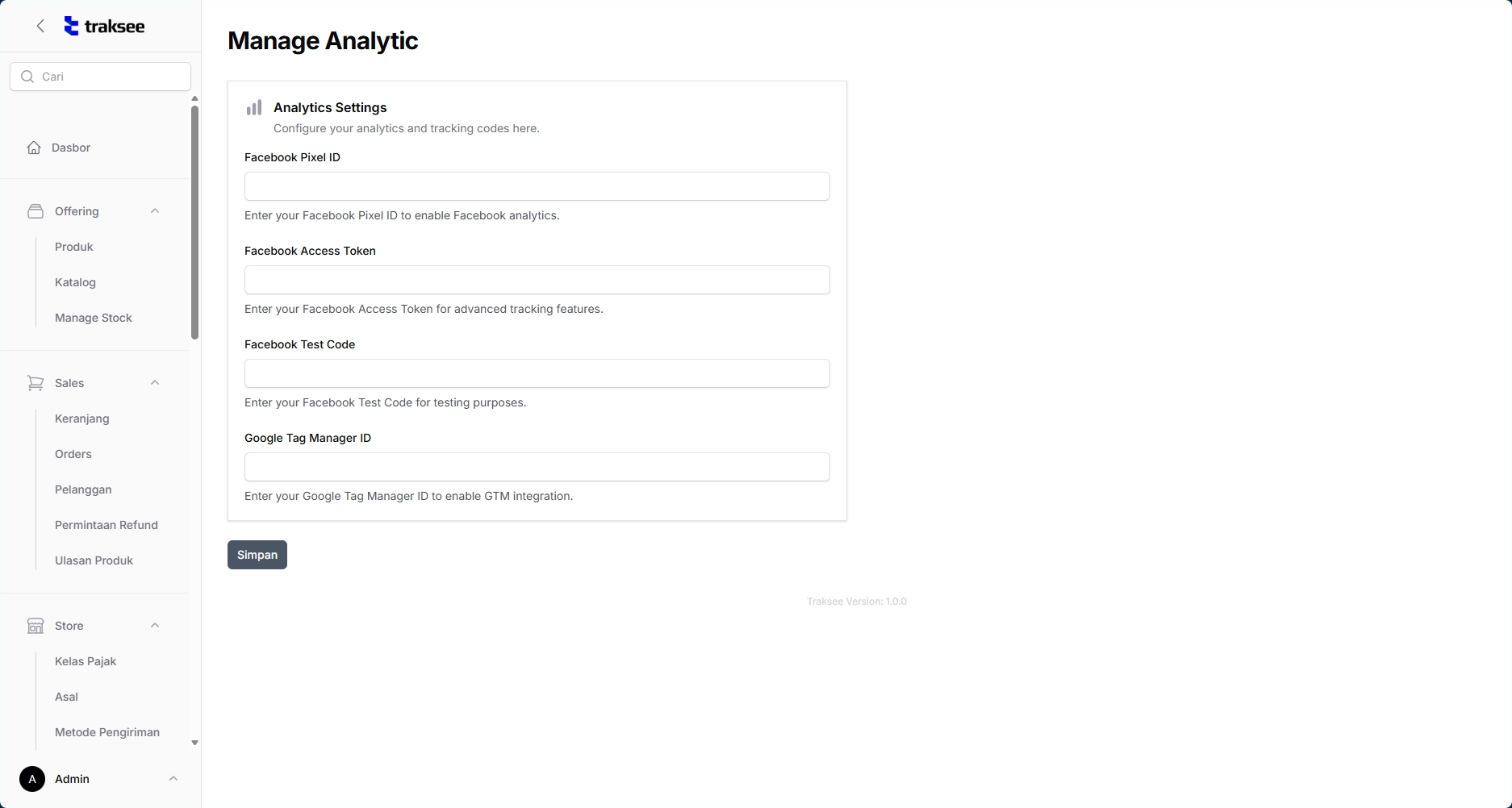1512x808 pixels.
Task: Click the Facebook Pixel ID input
Action: 537,186
